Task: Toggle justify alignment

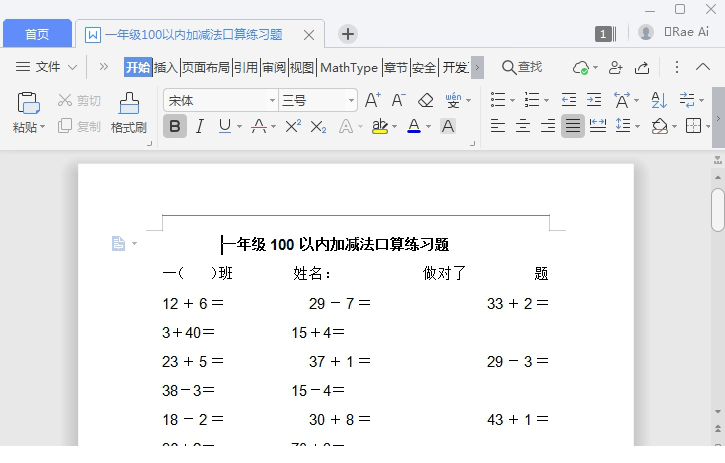Action: tap(572, 126)
